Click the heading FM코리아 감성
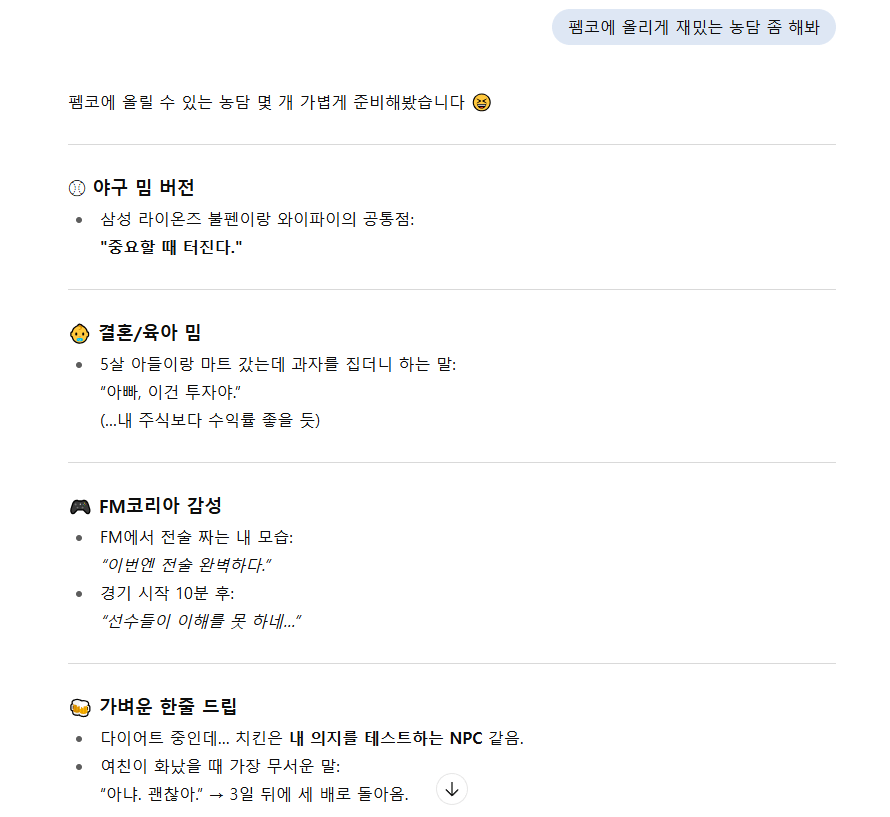This screenshot has width=890, height=817. [x=160, y=506]
